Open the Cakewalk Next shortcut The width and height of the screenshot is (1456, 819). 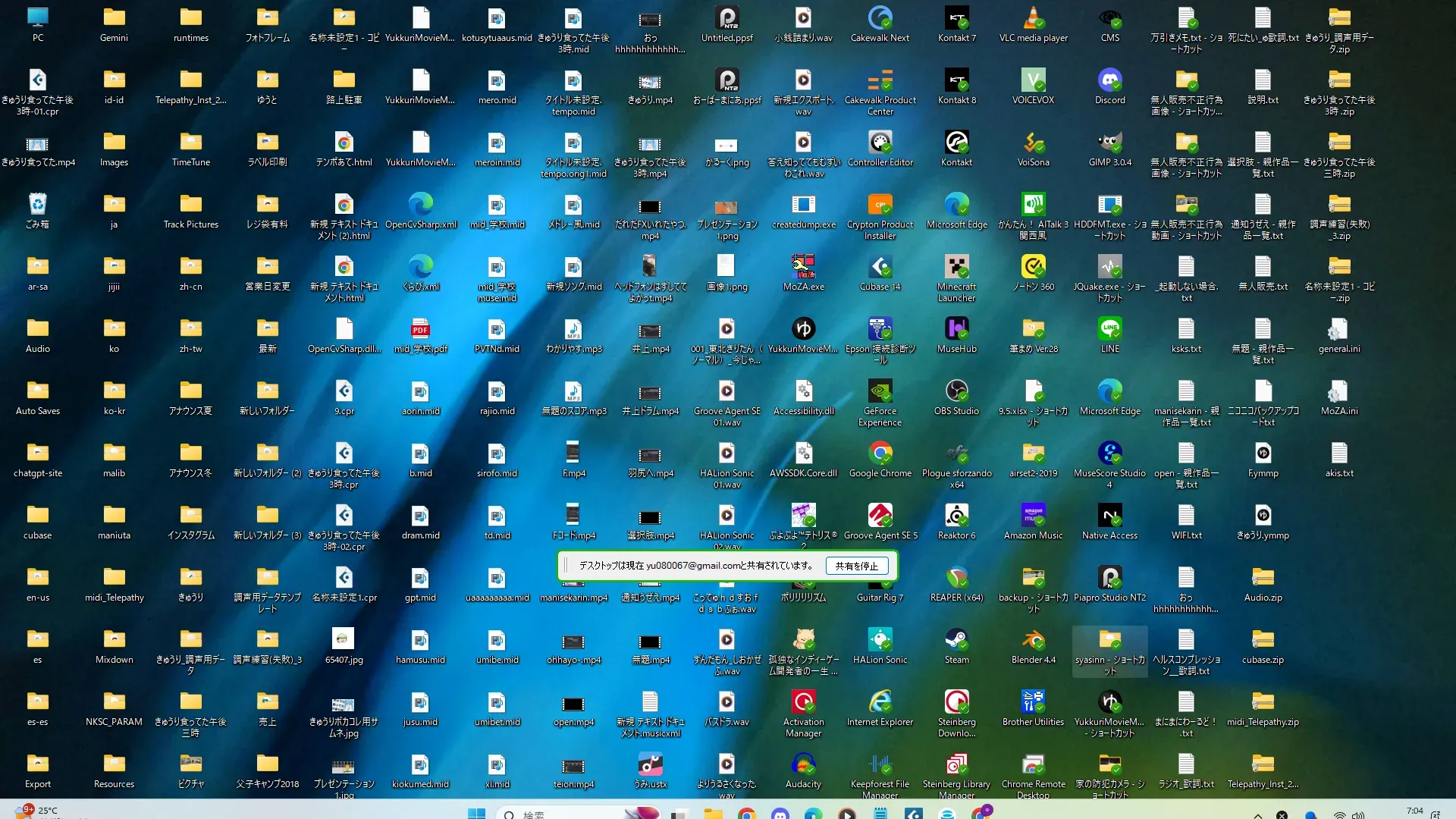coord(880,19)
